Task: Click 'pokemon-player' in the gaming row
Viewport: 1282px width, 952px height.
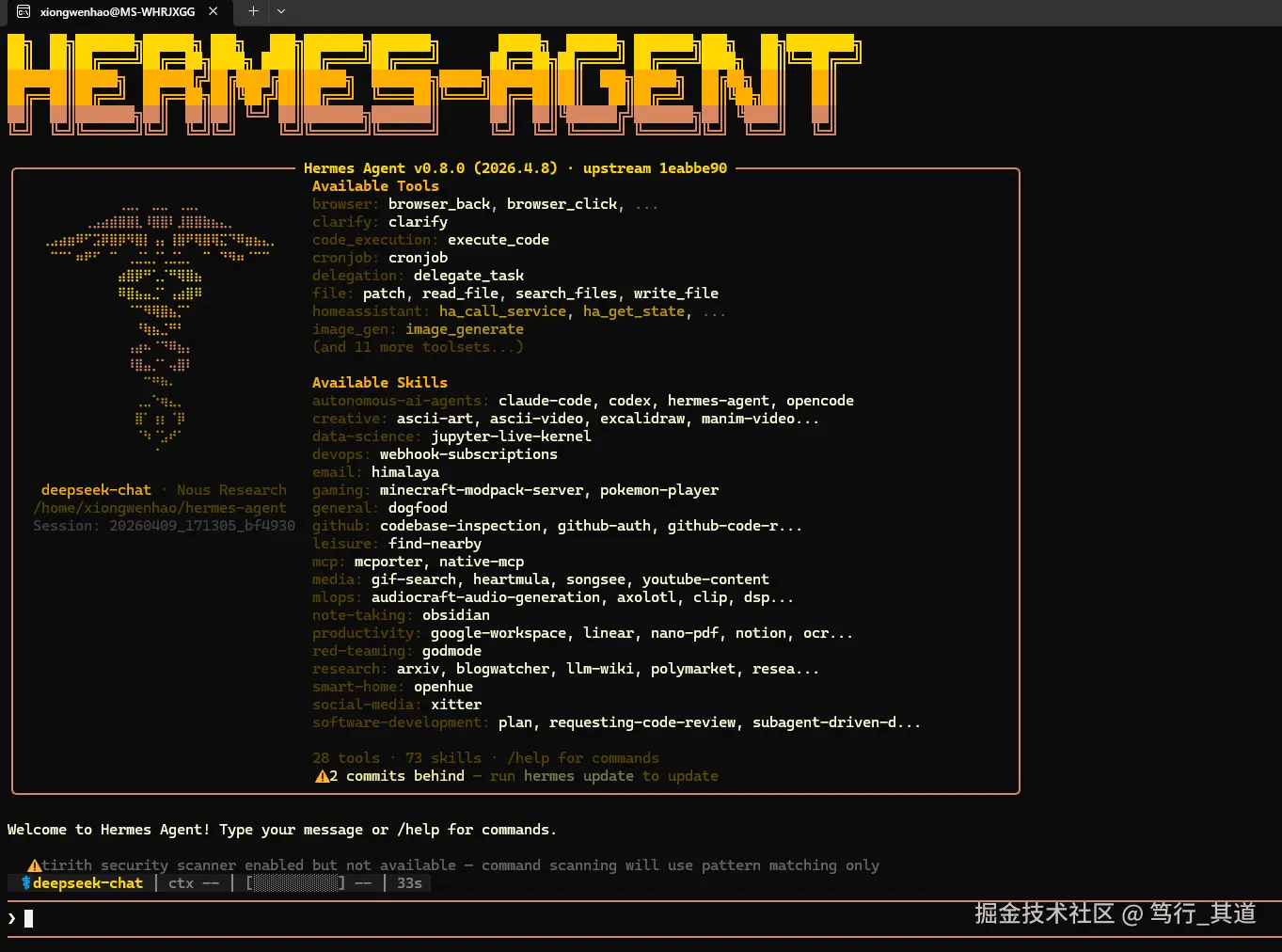Action: [x=658, y=490]
